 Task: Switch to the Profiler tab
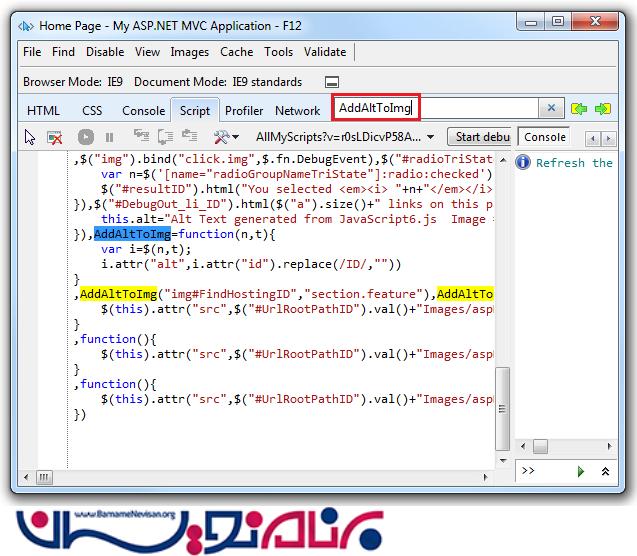[244, 111]
